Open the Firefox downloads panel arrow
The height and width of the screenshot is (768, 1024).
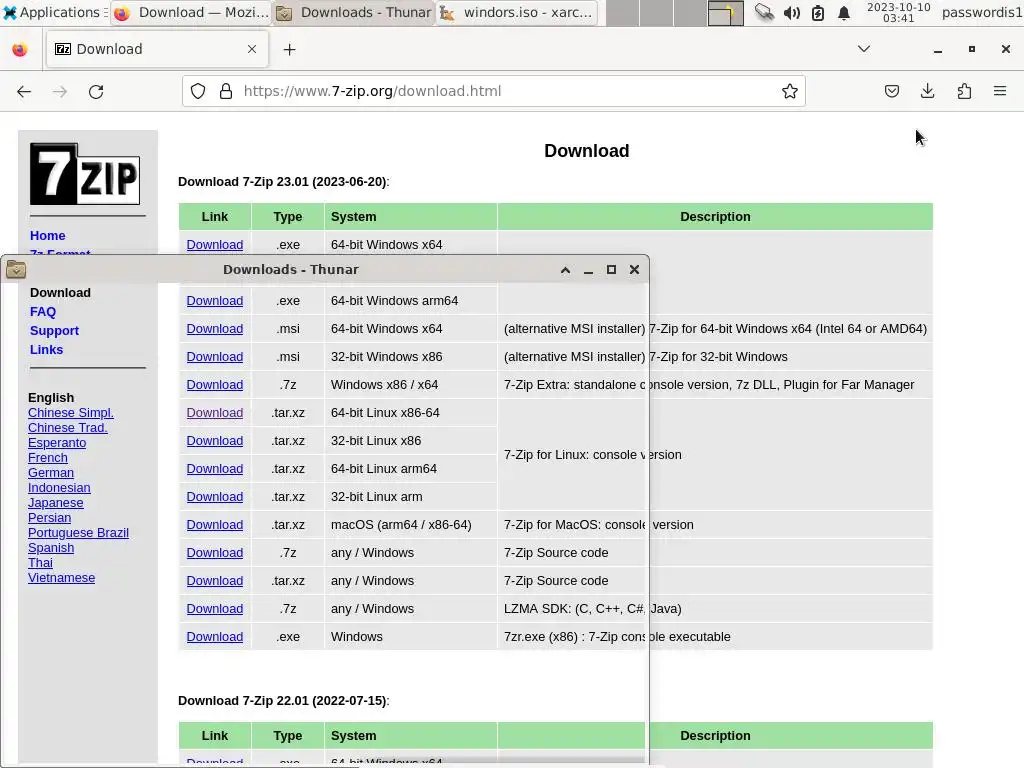coord(927,91)
